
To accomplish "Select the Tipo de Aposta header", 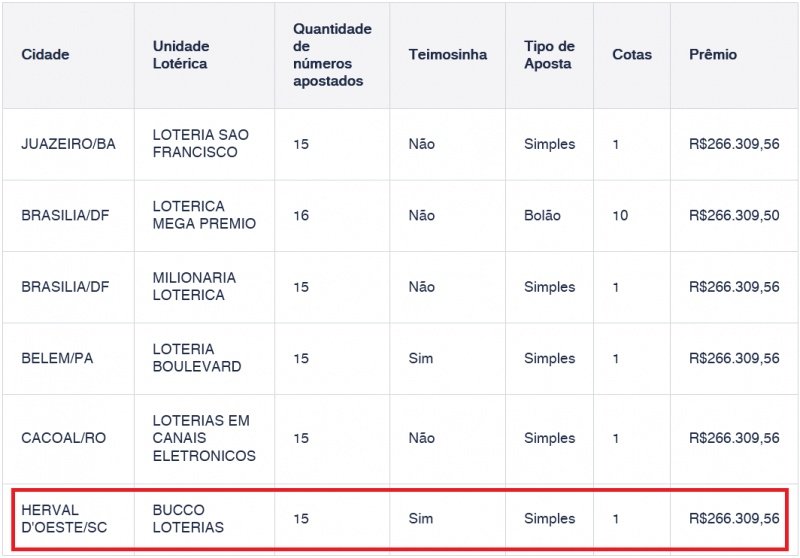I will 549,55.
